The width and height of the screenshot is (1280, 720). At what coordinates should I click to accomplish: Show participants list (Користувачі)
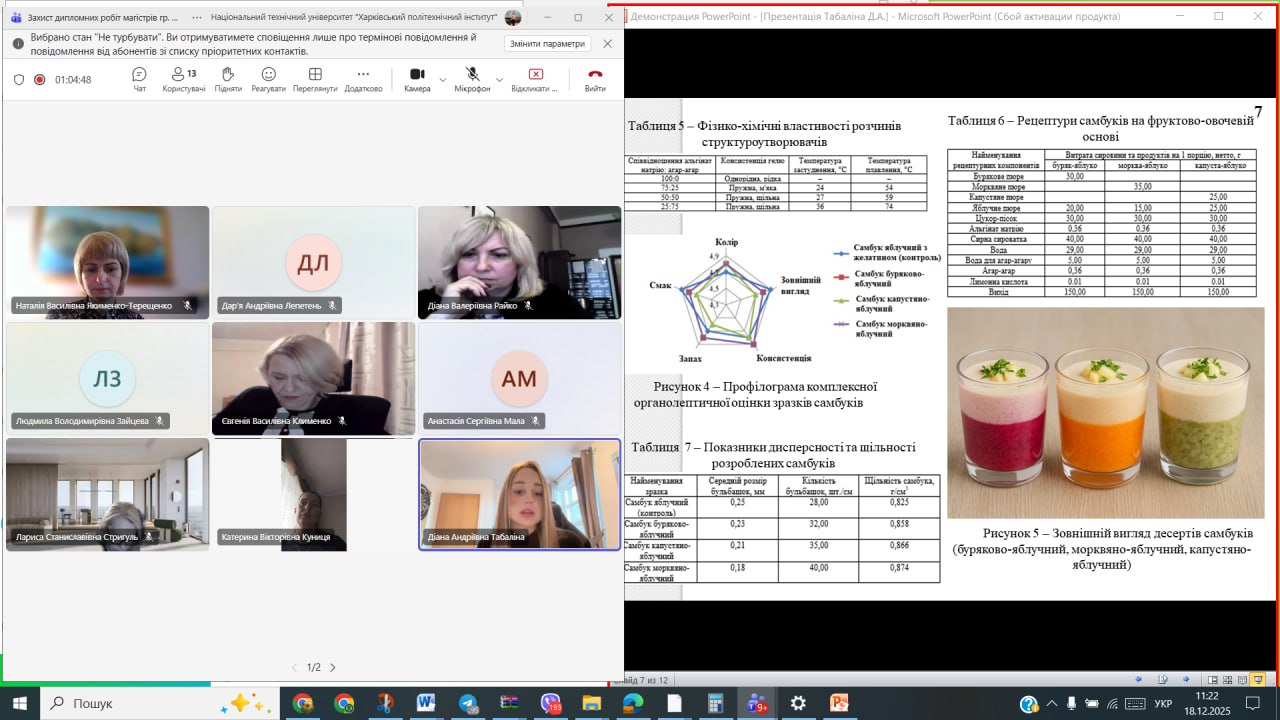point(183,79)
